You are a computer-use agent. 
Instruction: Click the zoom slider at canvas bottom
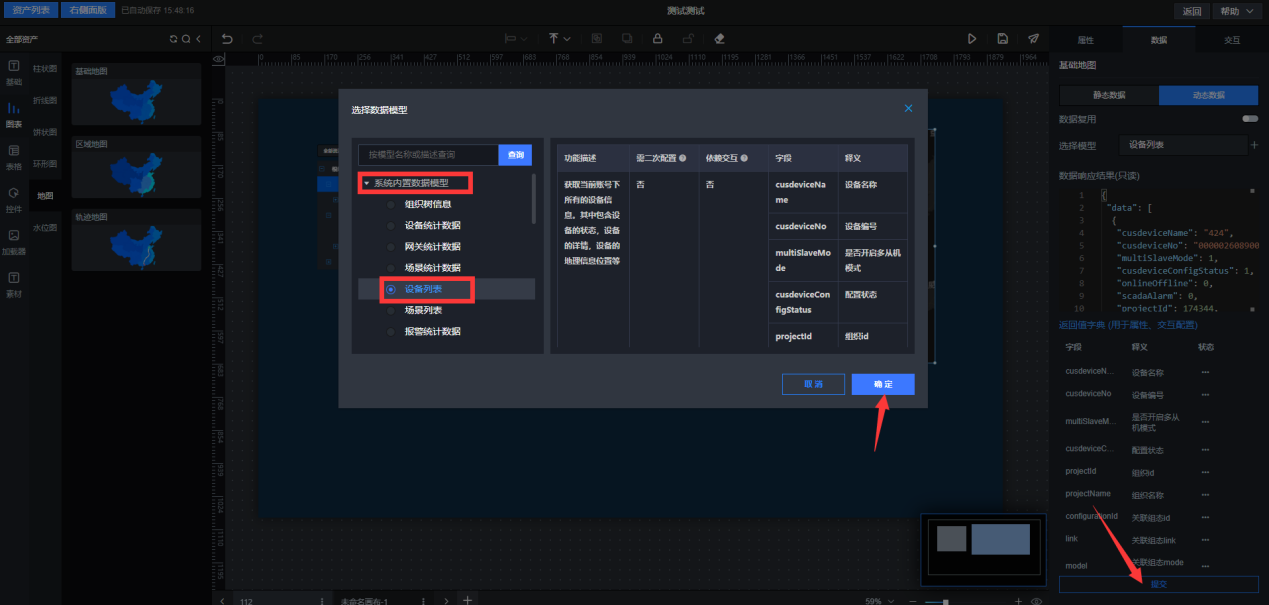(x=945, y=601)
